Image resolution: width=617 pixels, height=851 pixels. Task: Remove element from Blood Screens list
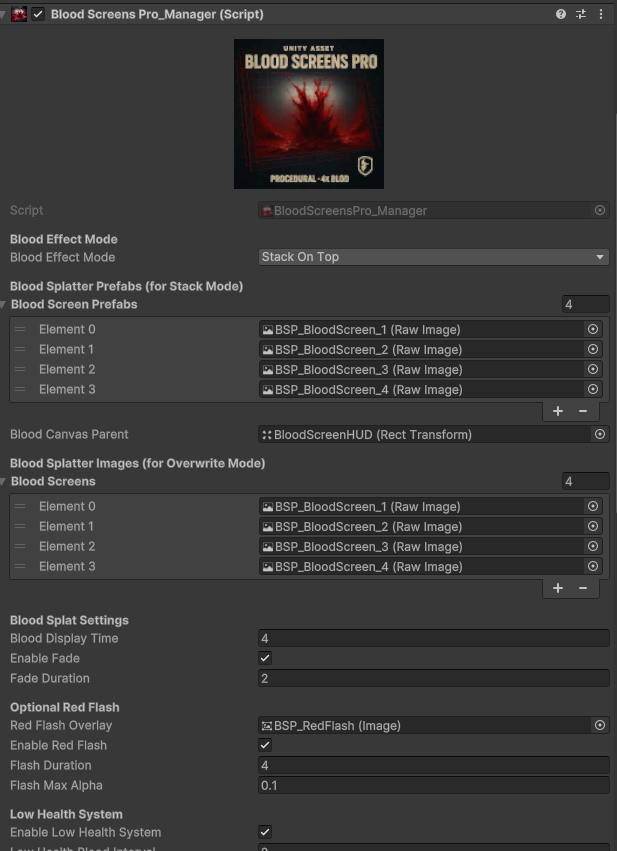(x=583, y=588)
